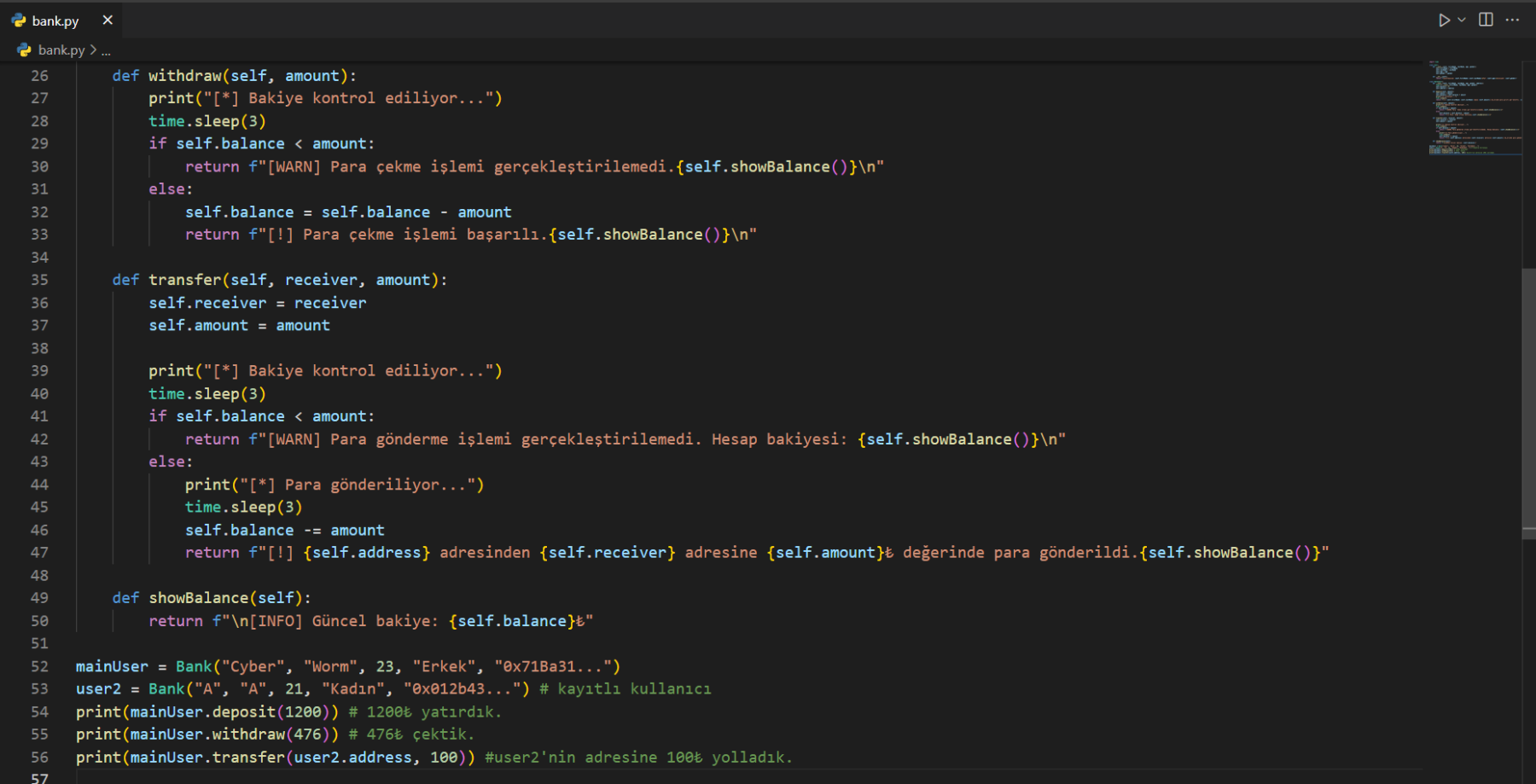Open the bank.py breadcrumb item
The height and width of the screenshot is (784, 1536).
(61, 50)
